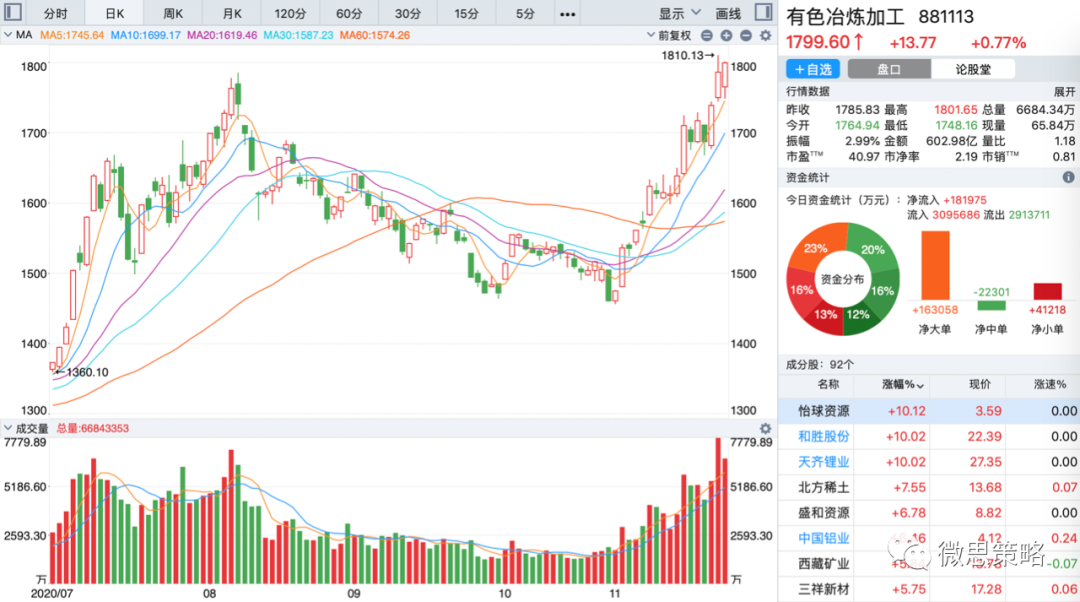Toggle 画线 drawing mode

pos(728,14)
